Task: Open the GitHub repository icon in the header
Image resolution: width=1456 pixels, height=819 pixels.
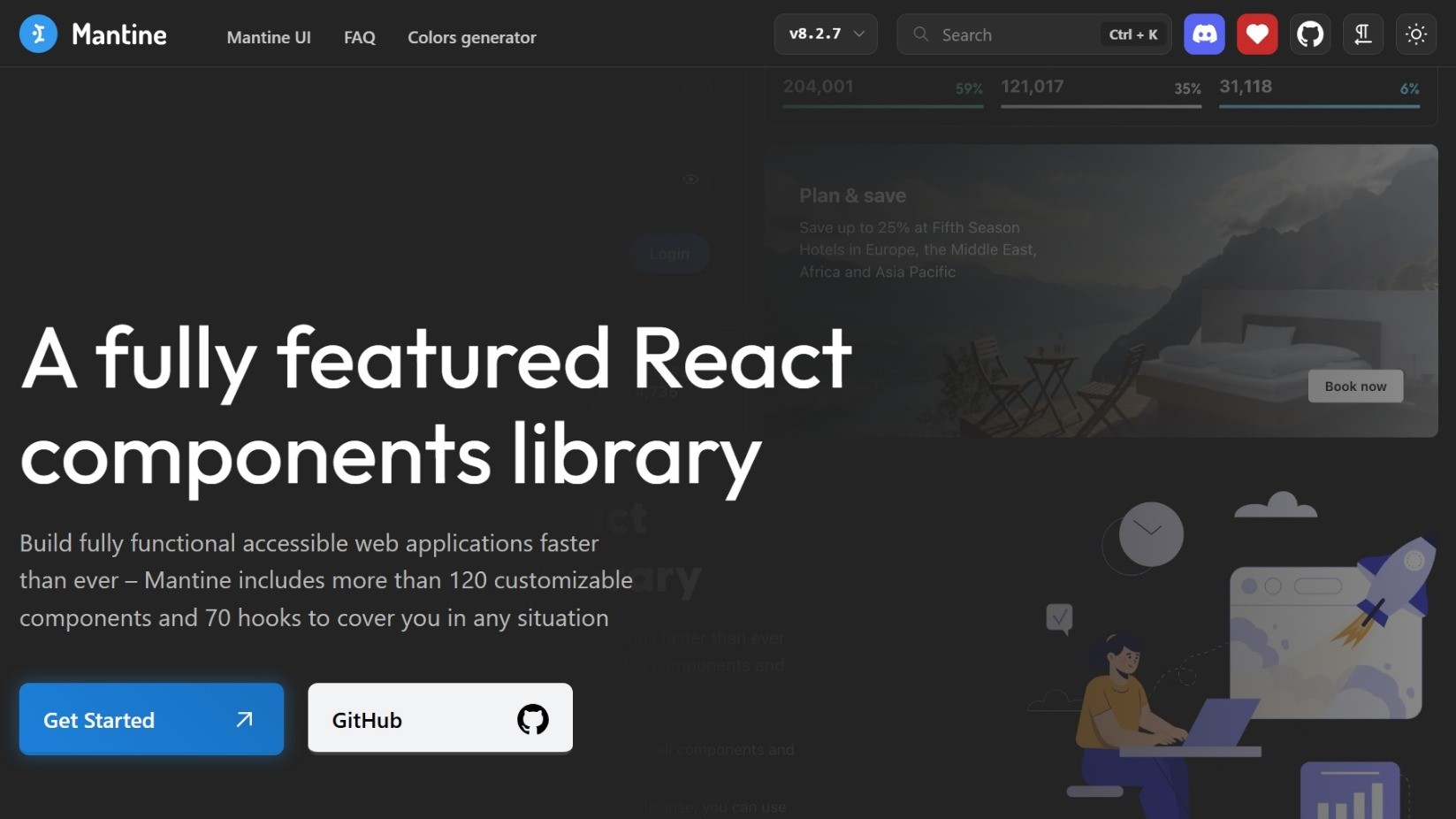Action: coord(1310,34)
